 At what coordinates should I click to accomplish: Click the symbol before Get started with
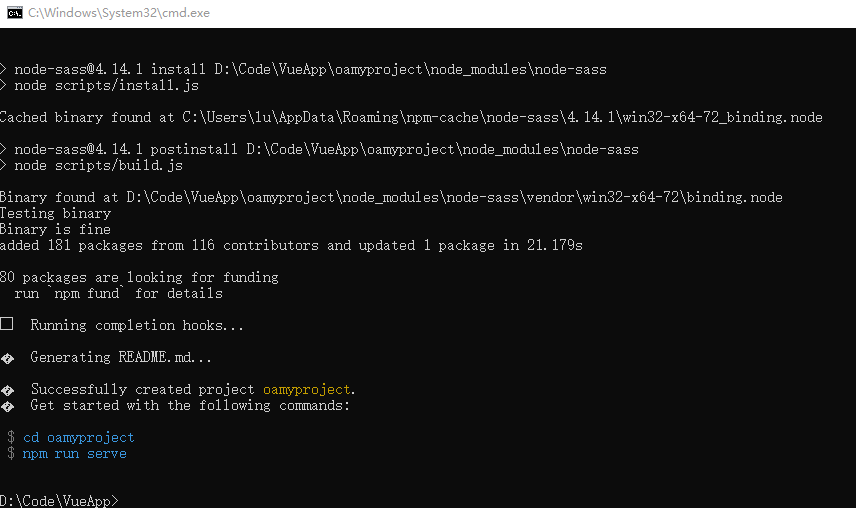[x=7, y=406]
